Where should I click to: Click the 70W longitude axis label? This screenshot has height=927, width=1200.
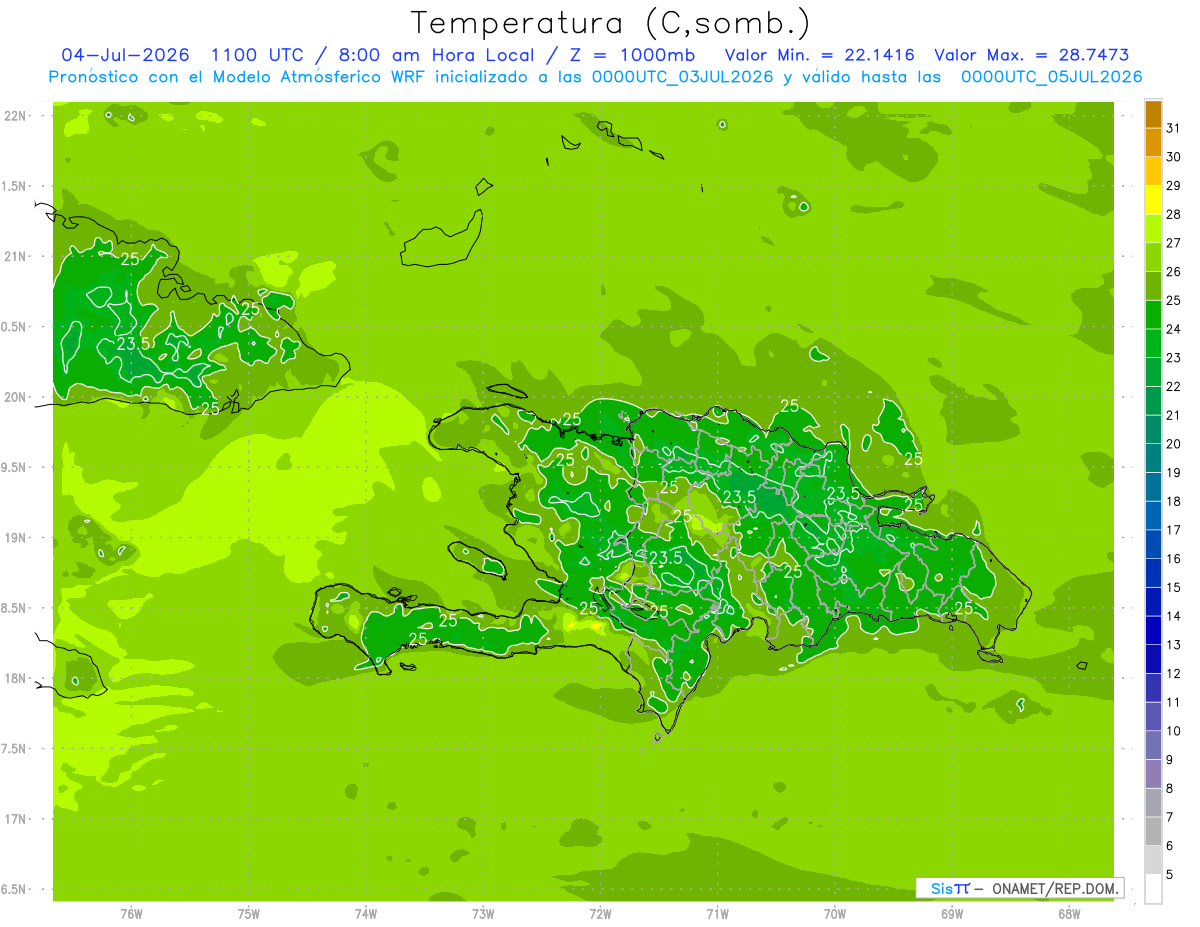tap(835, 914)
